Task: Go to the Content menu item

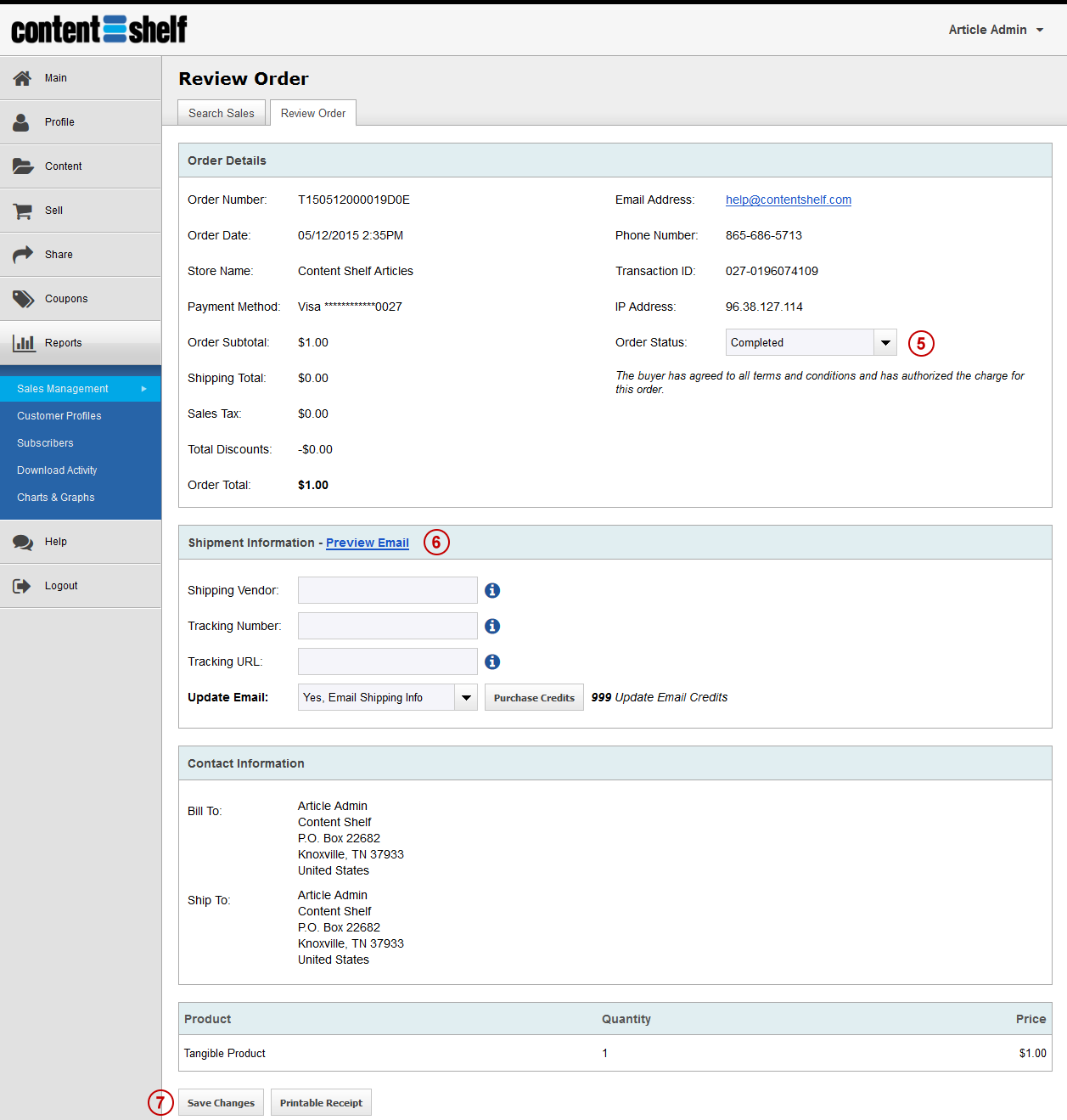Action: click(81, 166)
